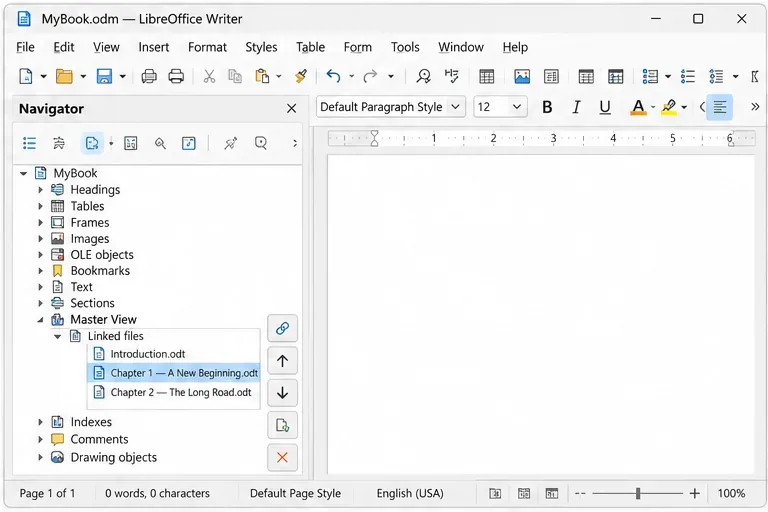Image resolution: width=768 pixels, height=512 pixels.
Task: Open the Edit menu
Action: tap(64, 47)
